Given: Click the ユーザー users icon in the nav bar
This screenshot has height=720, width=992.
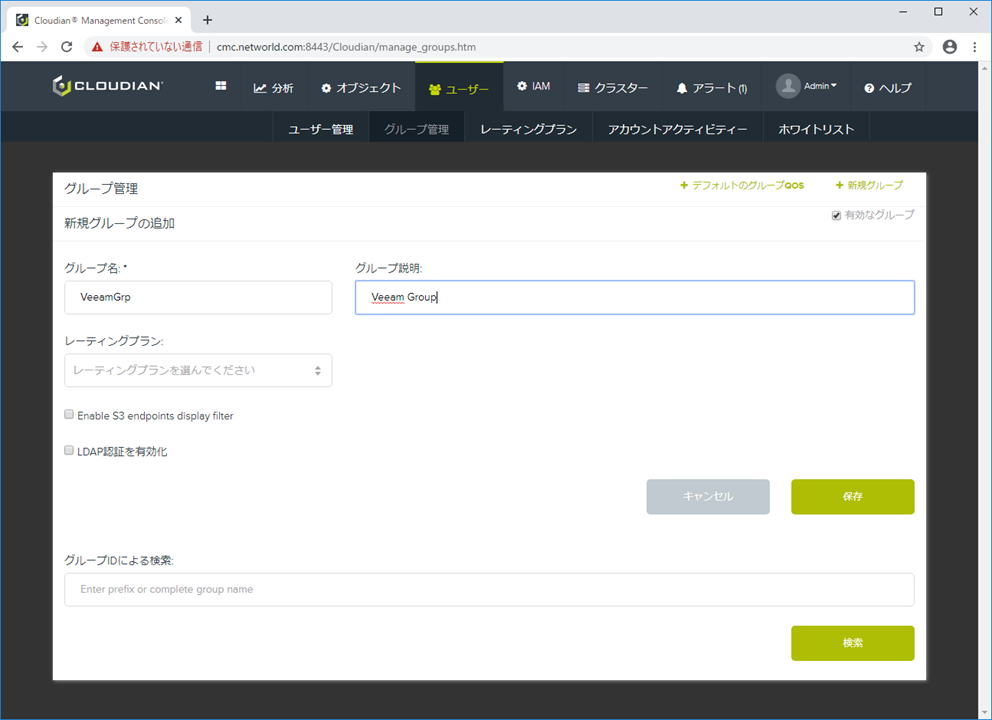Looking at the screenshot, I should click(437, 86).
